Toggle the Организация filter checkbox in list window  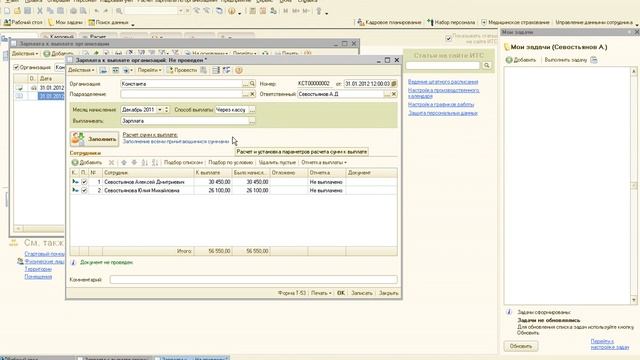pyautogui.click(x=16, y=67)
